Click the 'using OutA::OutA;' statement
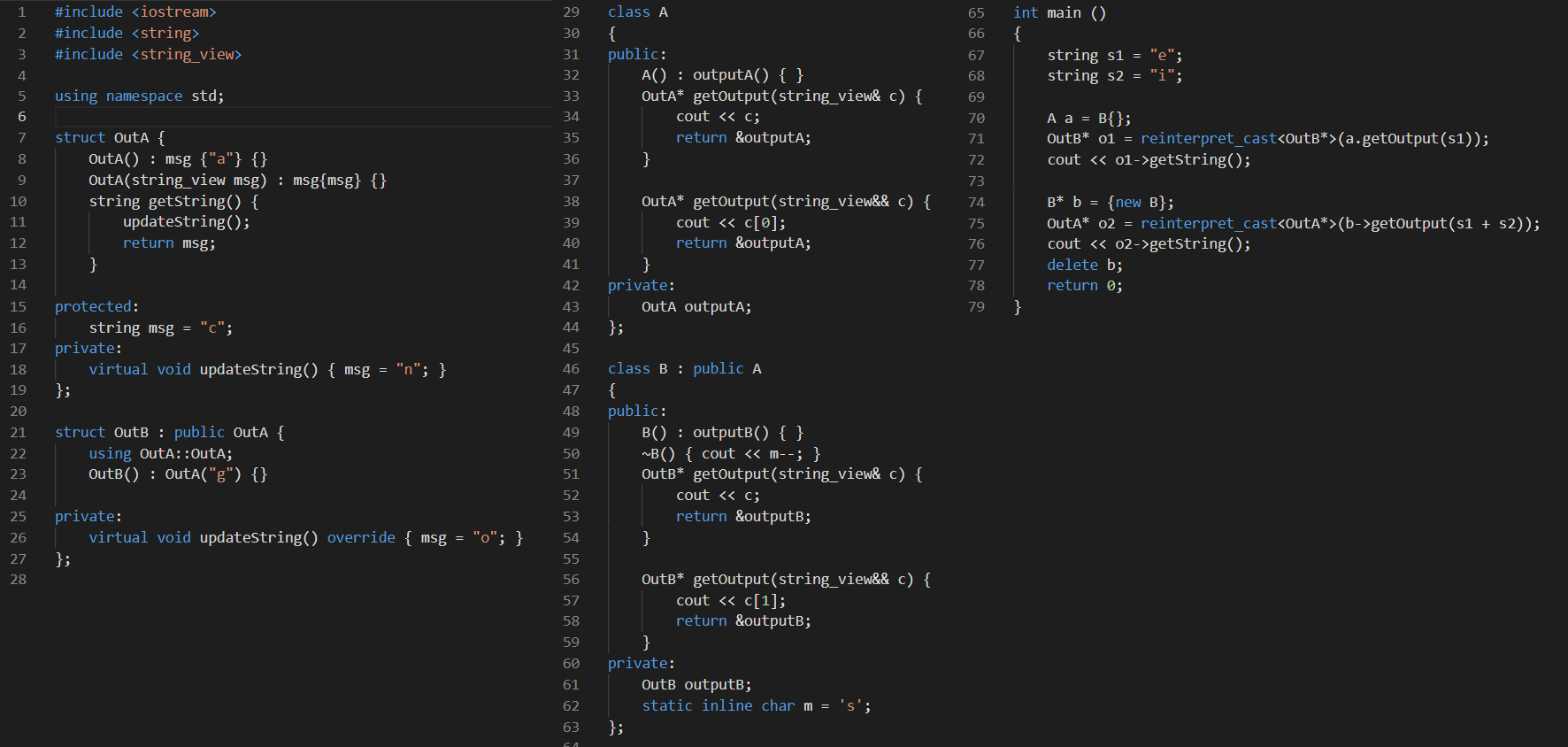1568x747 pixels. 160,454
